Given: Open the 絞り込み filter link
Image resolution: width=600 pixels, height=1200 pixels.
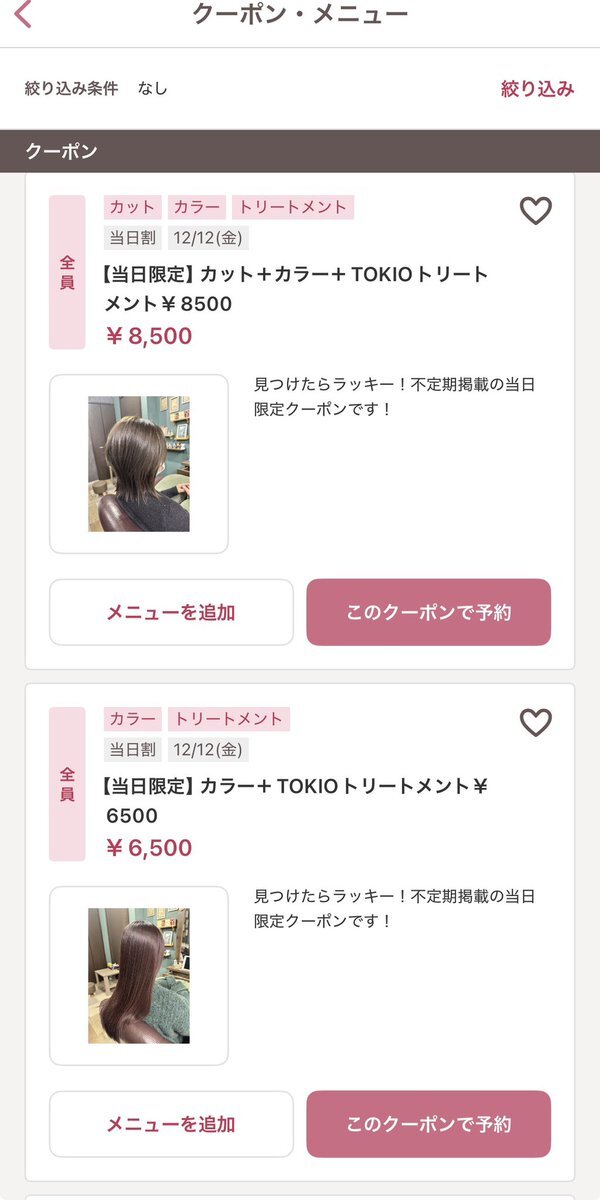Looking at the screenshot, I should [537, 88].
